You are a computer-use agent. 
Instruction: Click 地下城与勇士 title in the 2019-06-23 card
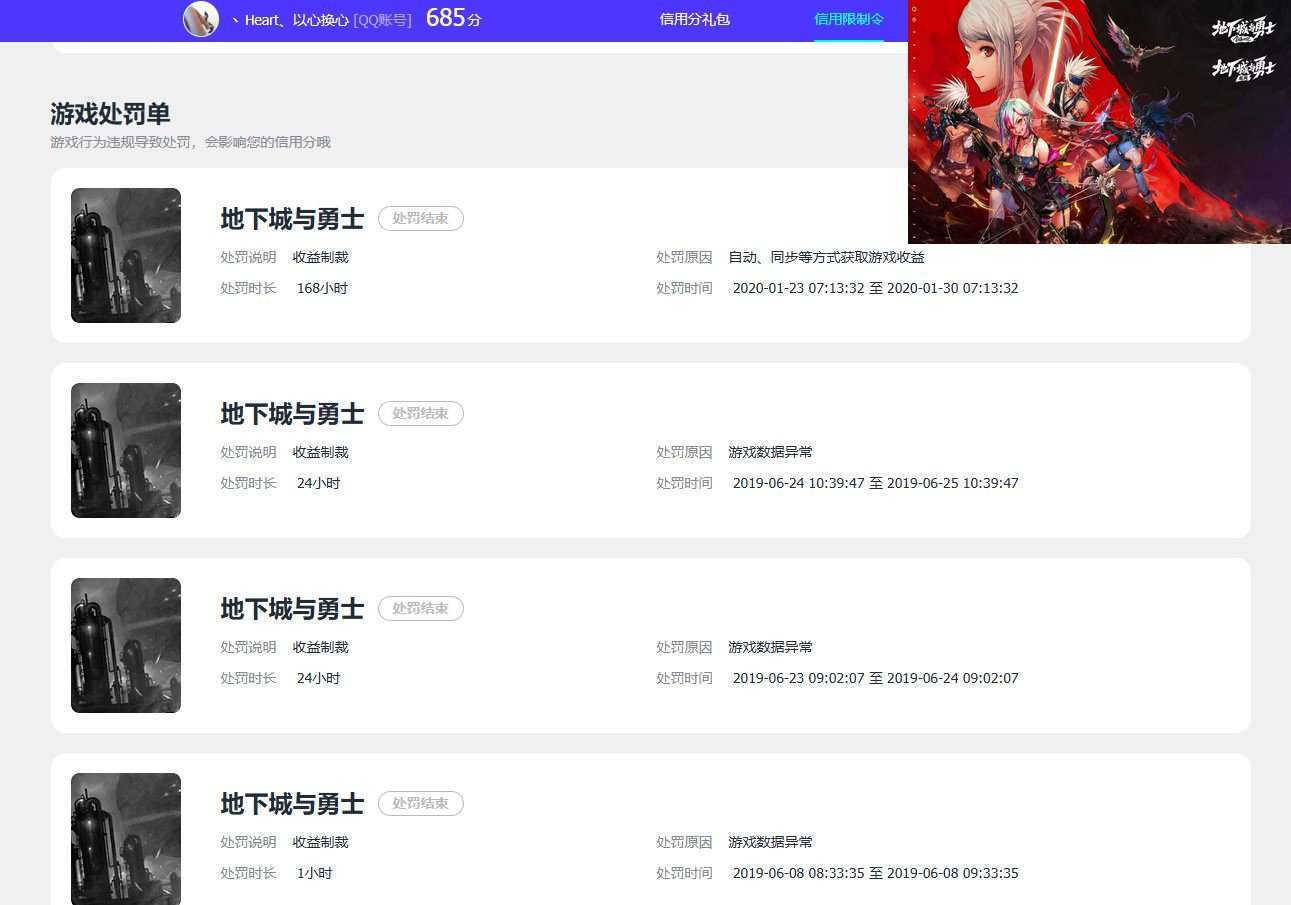pos(292,609)
